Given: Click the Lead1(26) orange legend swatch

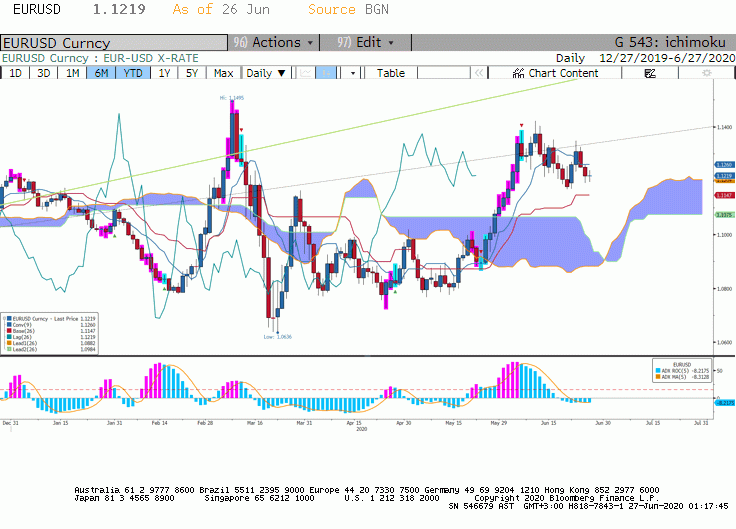Looking at the screenshot, I should click(9, 343).
